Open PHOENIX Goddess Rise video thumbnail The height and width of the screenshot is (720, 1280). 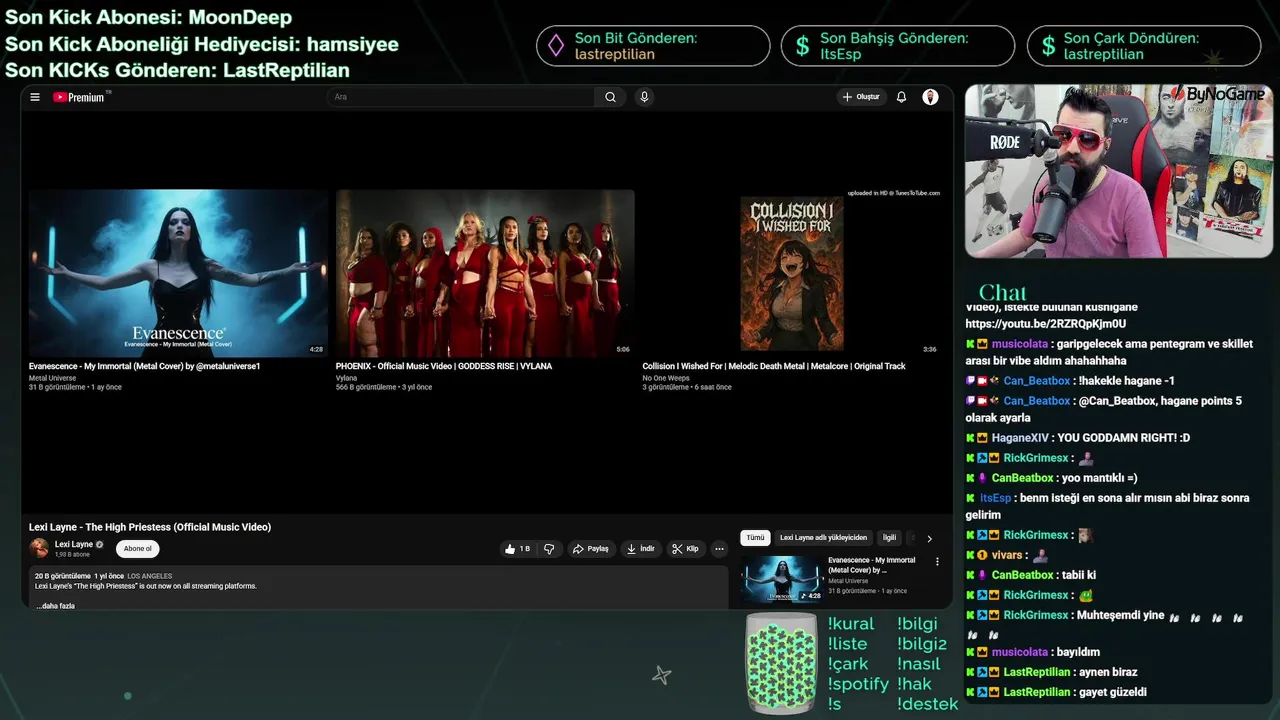[485, 273]
